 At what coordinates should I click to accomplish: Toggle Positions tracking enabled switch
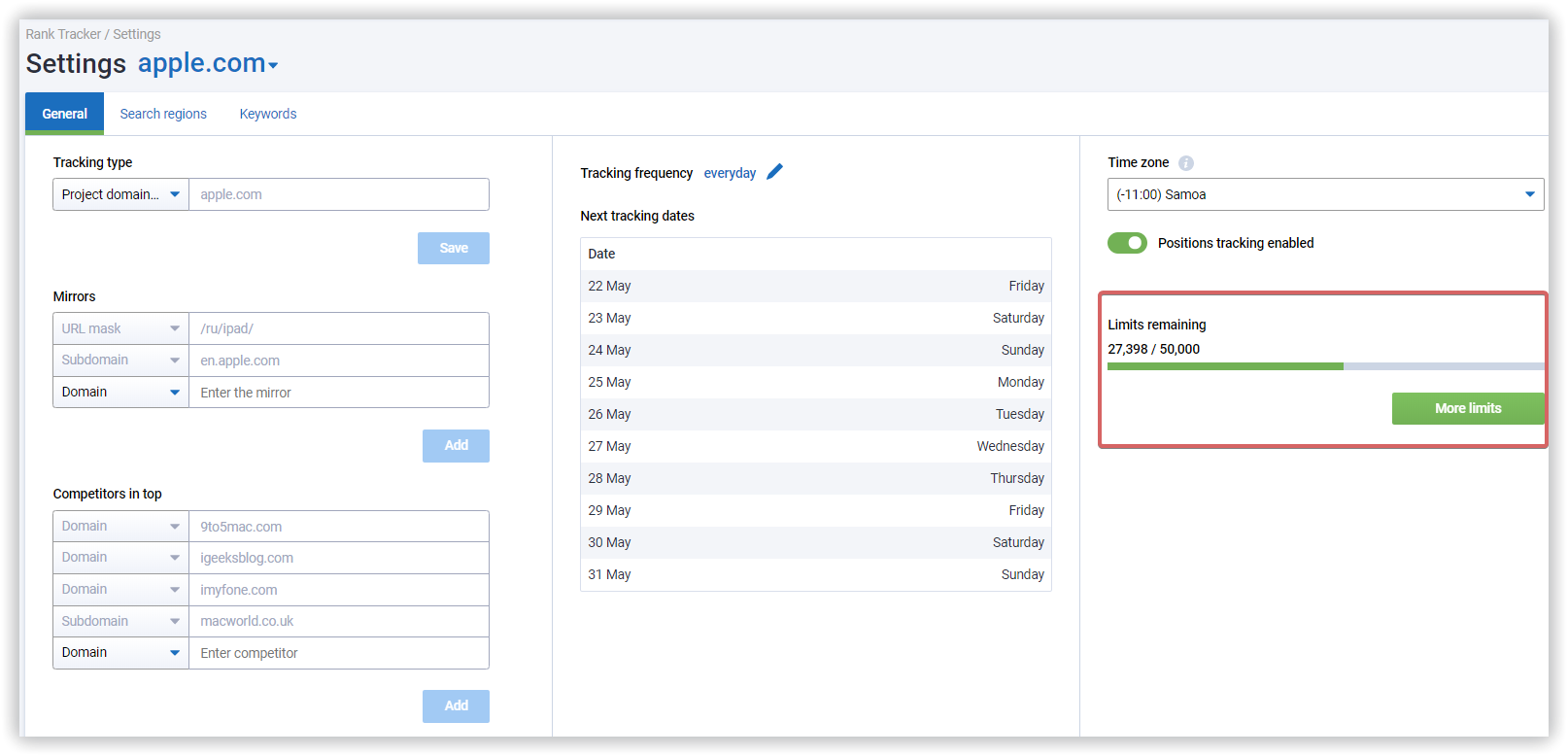(1127, 243)
